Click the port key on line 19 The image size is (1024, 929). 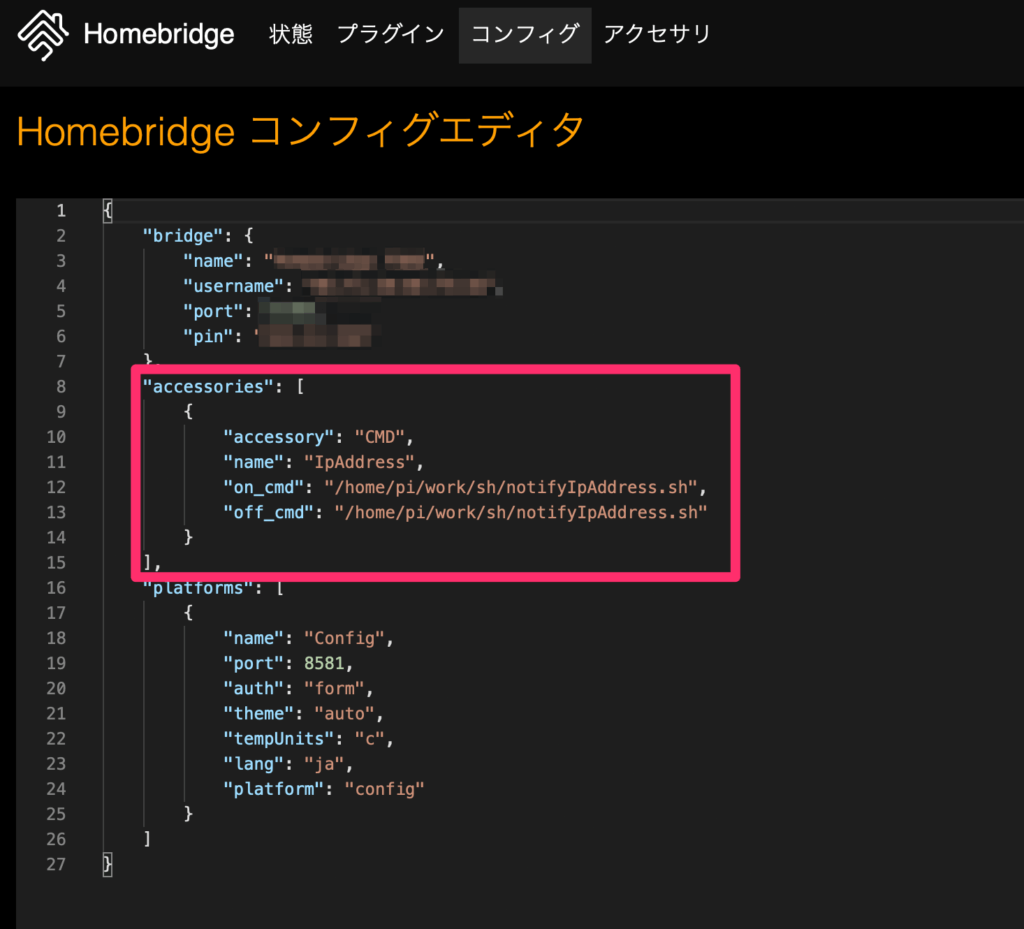pyautogui.click(x=253, y=663)
